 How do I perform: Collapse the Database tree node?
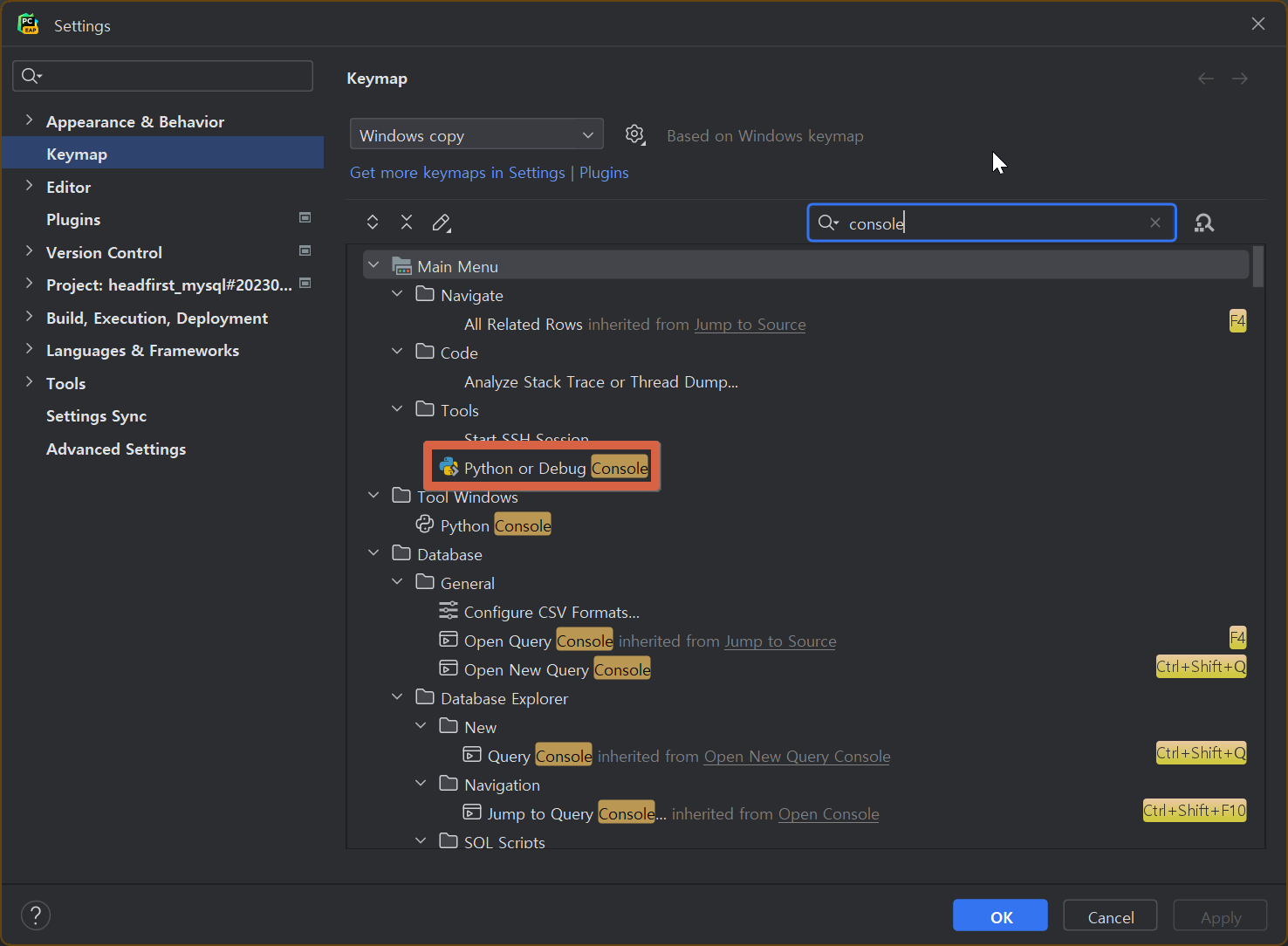(x=373, y=553)
